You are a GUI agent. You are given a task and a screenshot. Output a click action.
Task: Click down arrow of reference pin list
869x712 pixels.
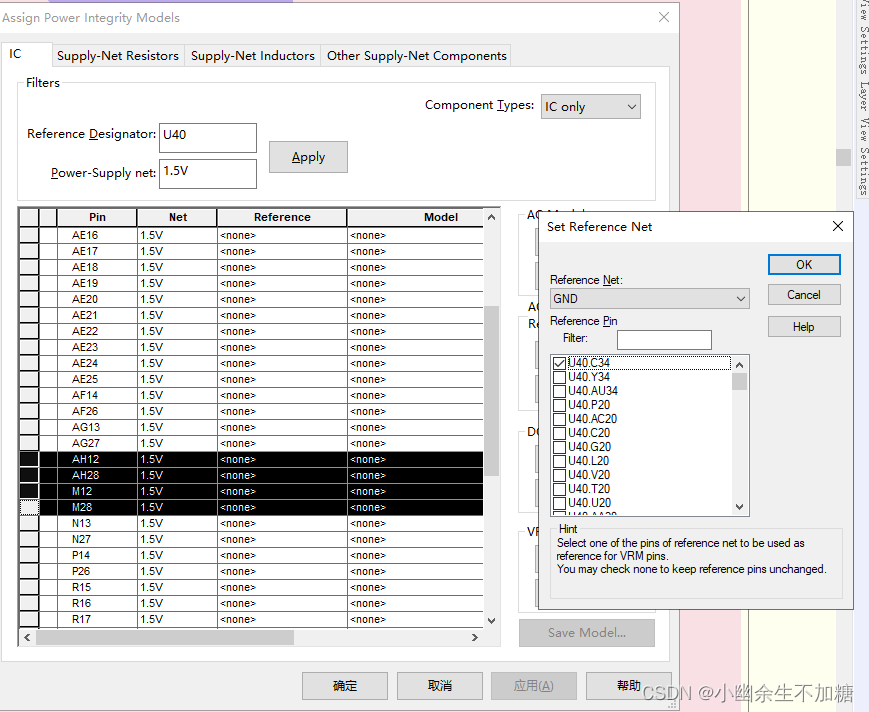739,506
